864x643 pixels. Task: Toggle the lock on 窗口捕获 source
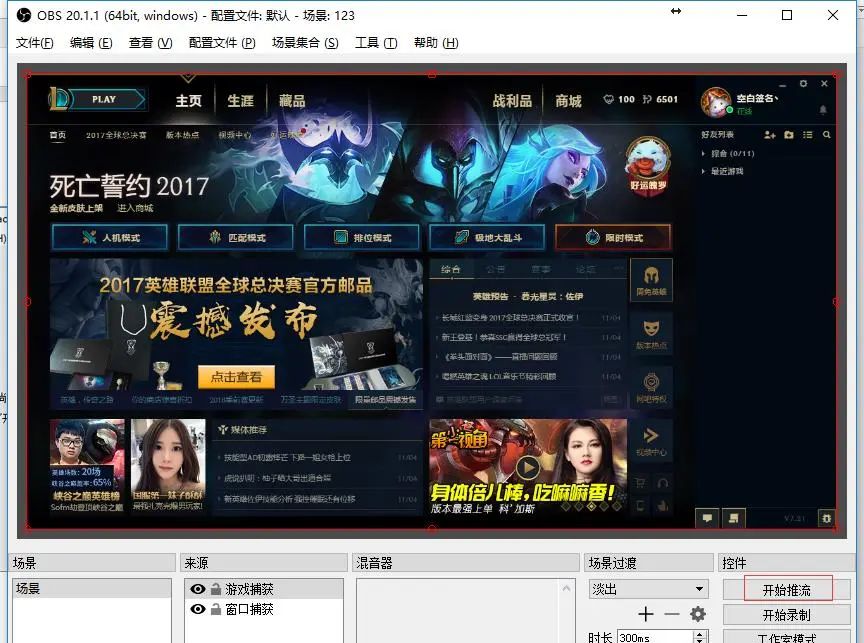pyautogui.click(x=215, y=609)
